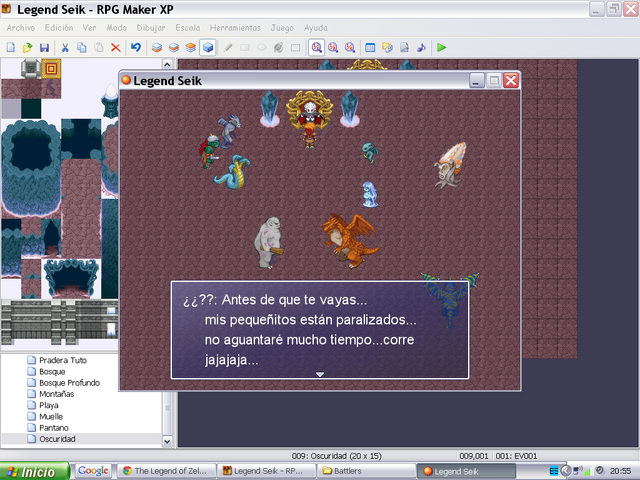The height and width of the screenshot is (480, 640).
Task: Save the project with the floppy icon
Action: (x=44, y=47)
